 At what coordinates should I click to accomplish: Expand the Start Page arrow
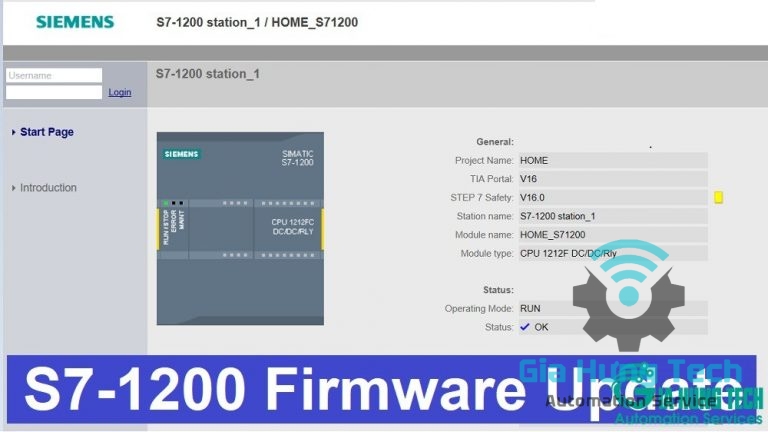pyautogui.click(x=13, y=132)
